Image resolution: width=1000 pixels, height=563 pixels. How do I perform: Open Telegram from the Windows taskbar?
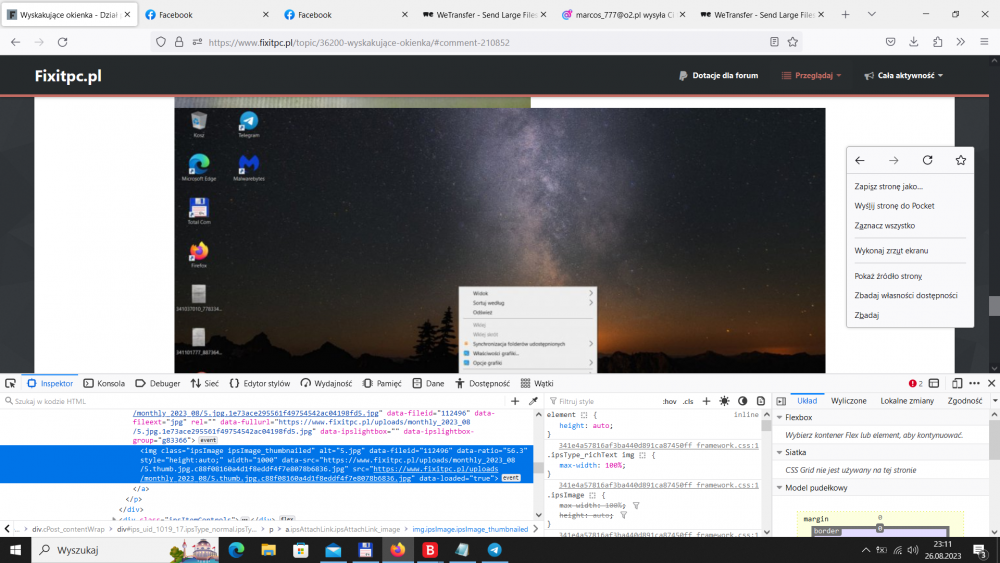click(494, 550)
